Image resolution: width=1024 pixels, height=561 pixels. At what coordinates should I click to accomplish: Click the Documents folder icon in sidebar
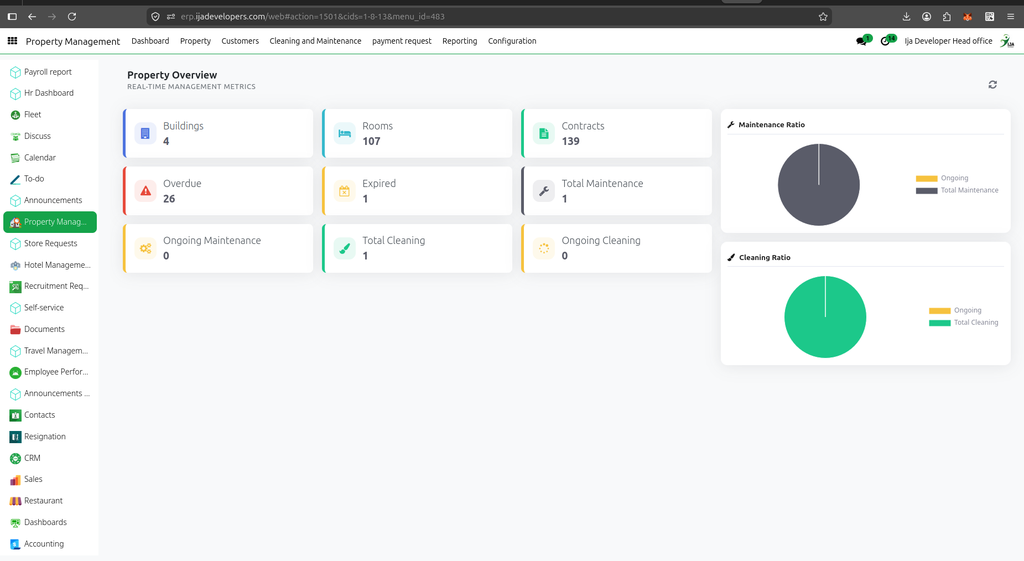pyautogui.click(x=15, y=329)
